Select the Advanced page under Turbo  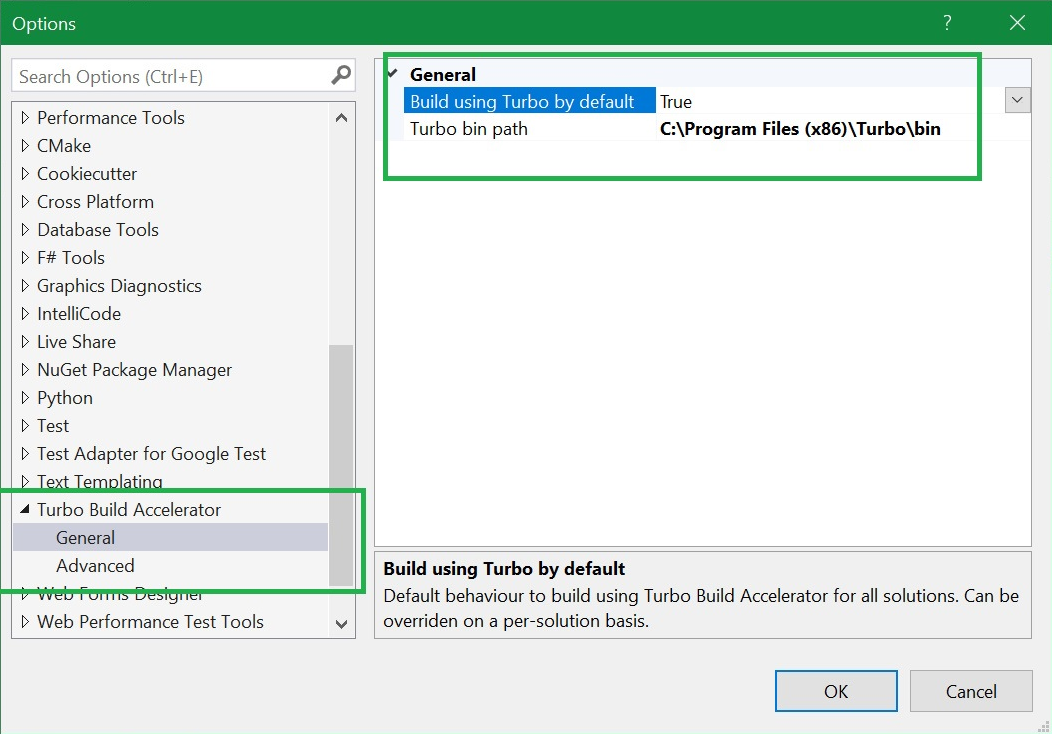(x=95, y=565)
